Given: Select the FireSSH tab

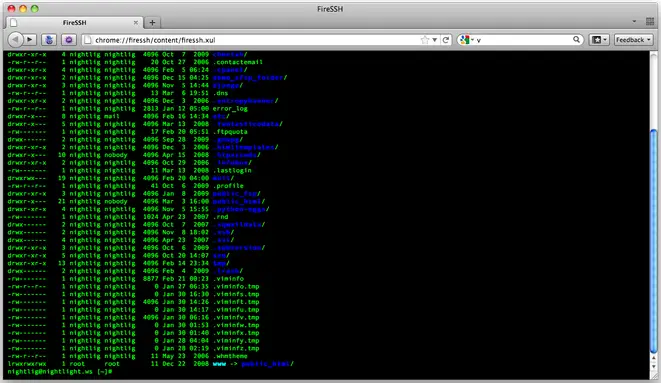Looking at the screenshot, I should [75, 22].
